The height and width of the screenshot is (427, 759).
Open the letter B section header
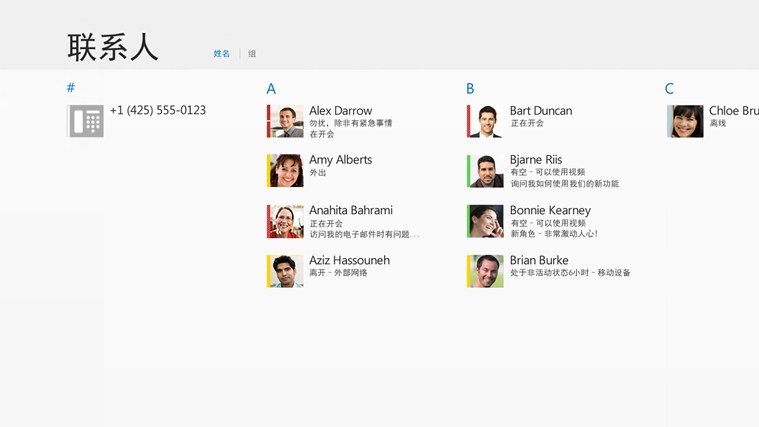pyautogui.click(x=470, y=89)
